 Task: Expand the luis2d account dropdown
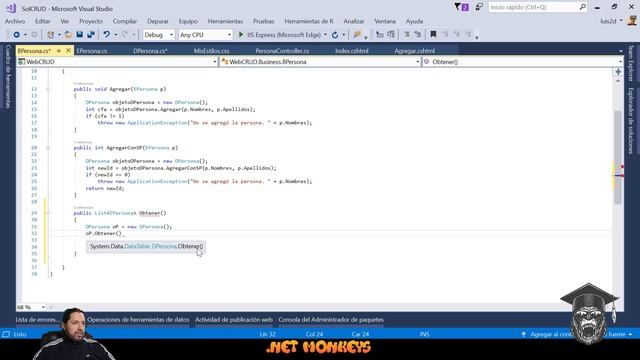621,21
